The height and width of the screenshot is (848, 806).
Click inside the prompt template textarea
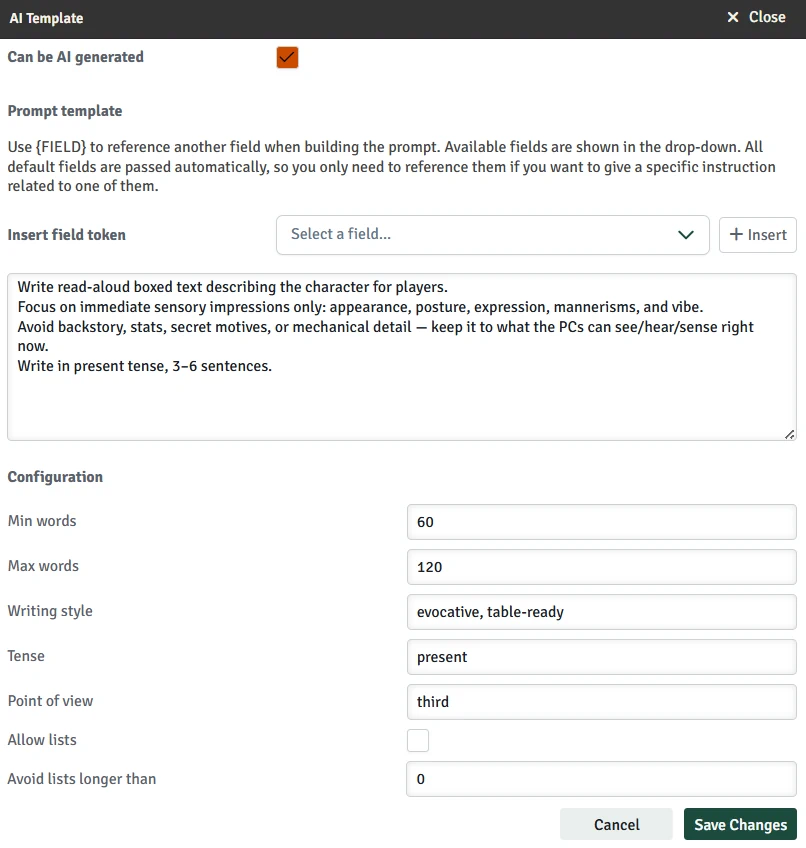pos(400,355)
